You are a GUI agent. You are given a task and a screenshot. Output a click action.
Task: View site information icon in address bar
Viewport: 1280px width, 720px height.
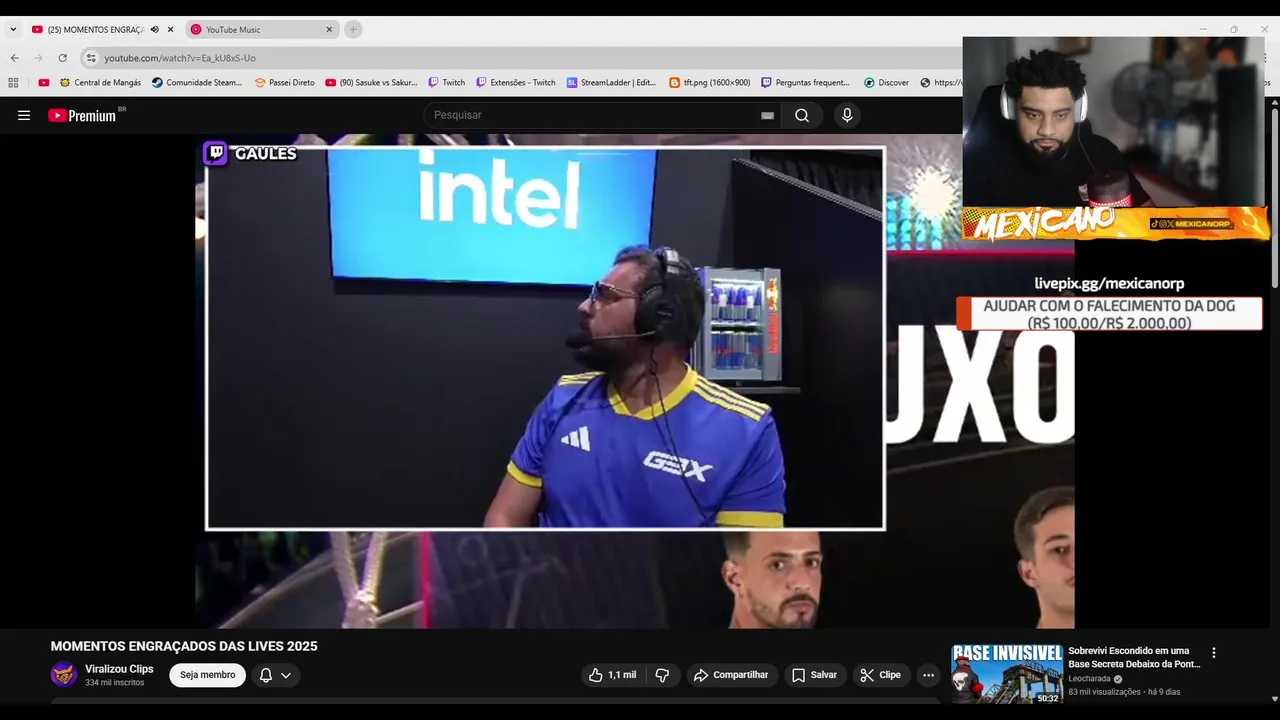tap(91, 58)
